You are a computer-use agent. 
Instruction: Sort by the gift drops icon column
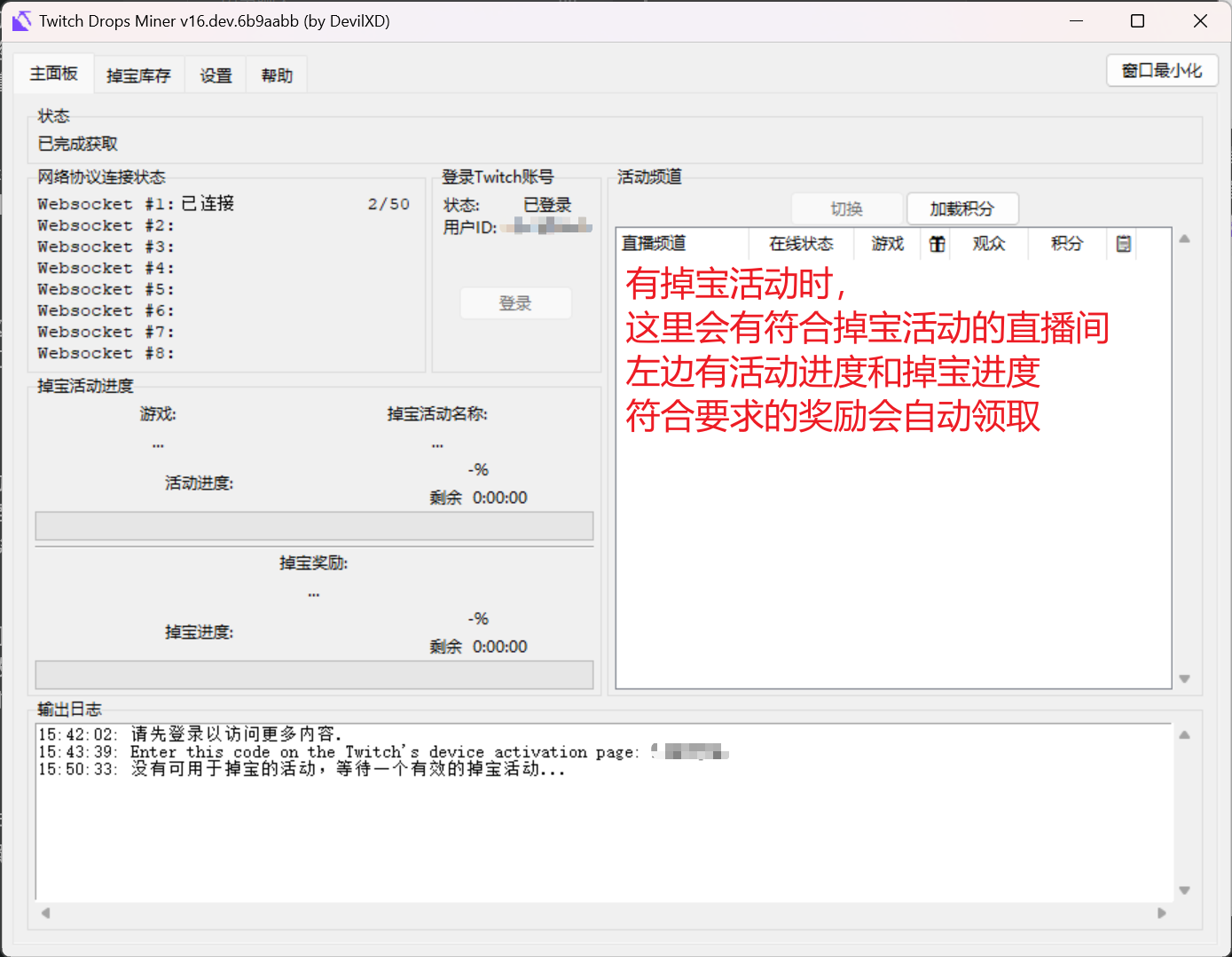point(937,243)
